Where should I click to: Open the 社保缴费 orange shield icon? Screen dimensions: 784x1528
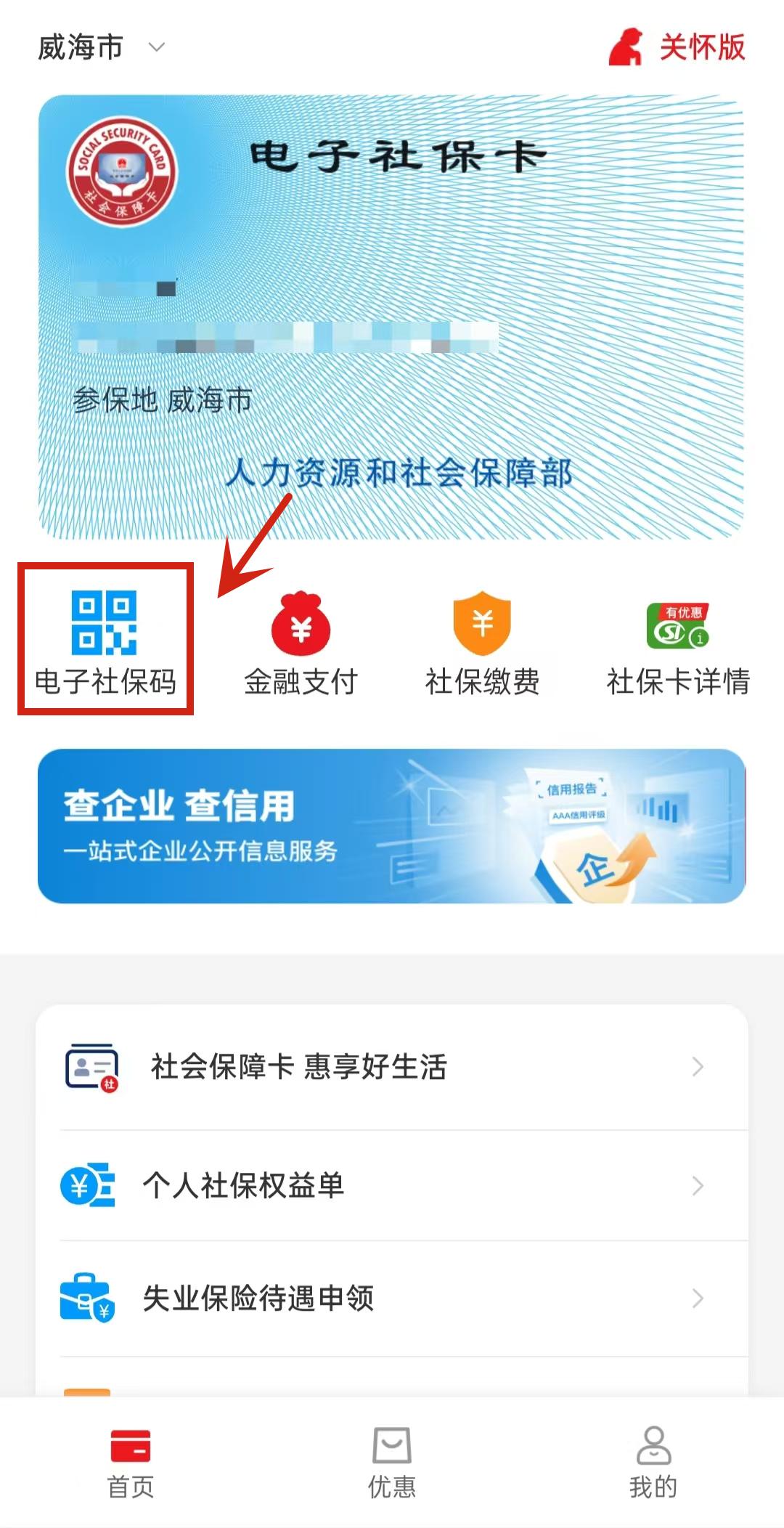[x=482, y=622]
